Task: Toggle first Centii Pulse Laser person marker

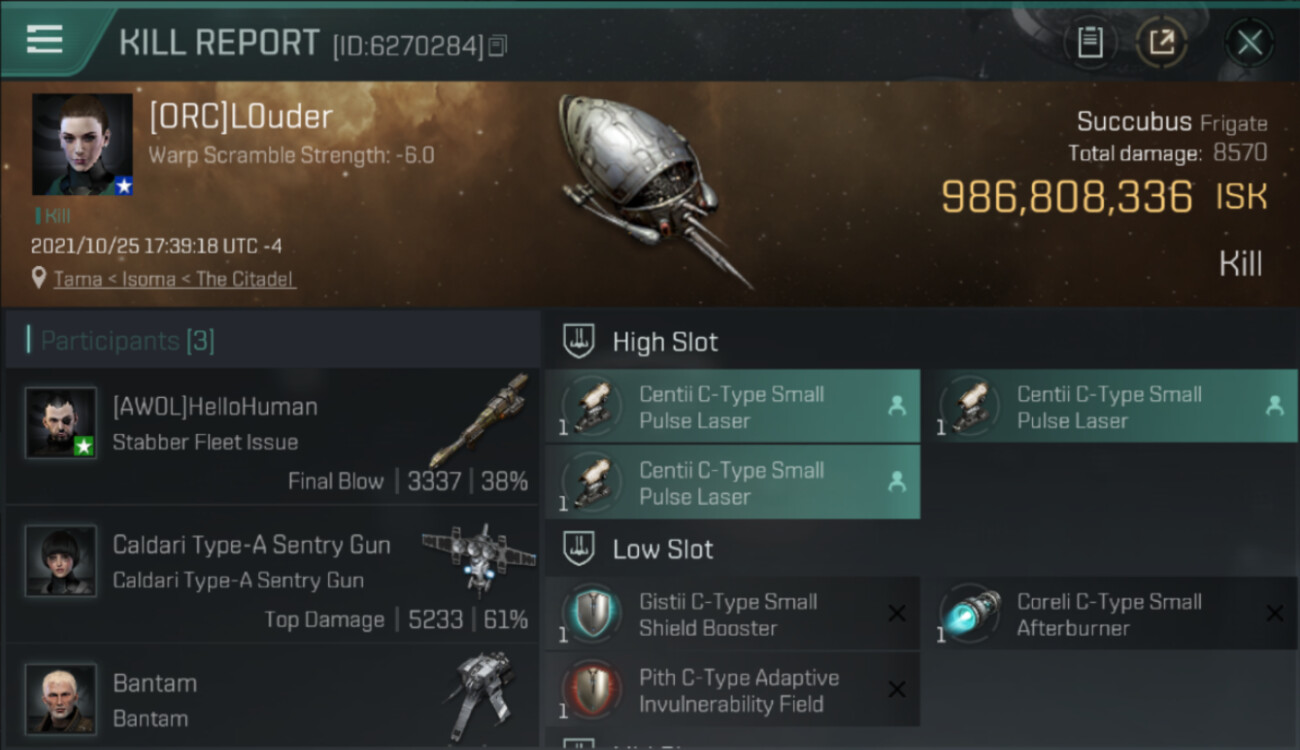Action: click(897, 405)
